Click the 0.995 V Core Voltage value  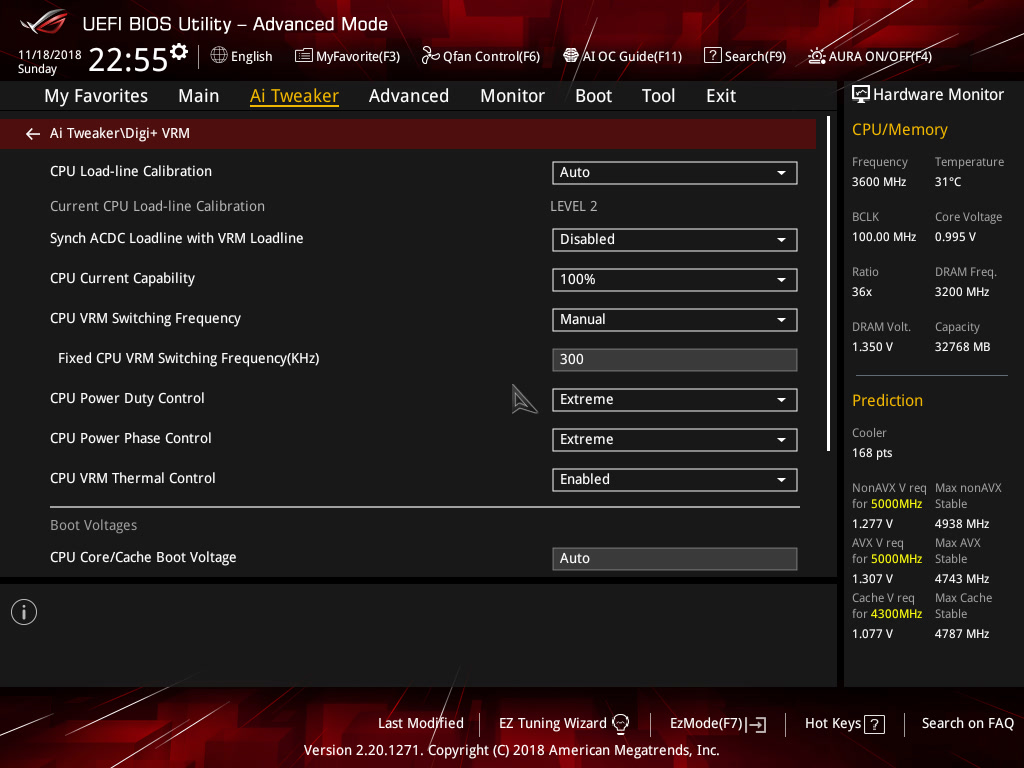coord(955,237)
